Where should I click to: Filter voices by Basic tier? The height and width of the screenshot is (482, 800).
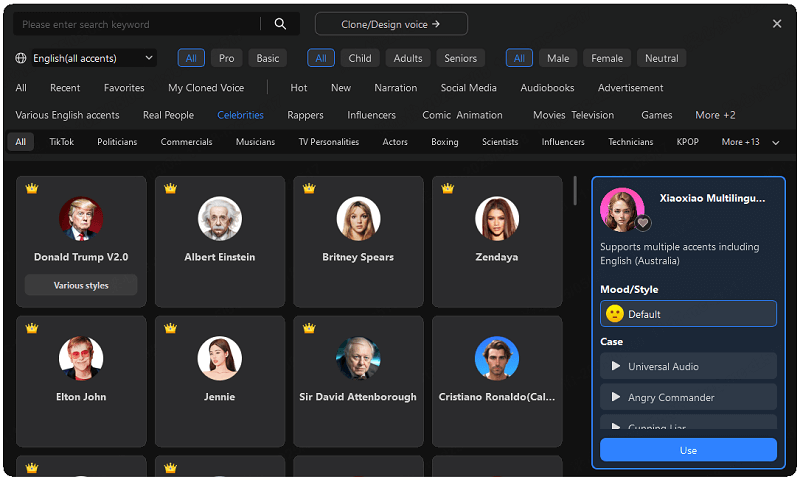tap(268, 58)
